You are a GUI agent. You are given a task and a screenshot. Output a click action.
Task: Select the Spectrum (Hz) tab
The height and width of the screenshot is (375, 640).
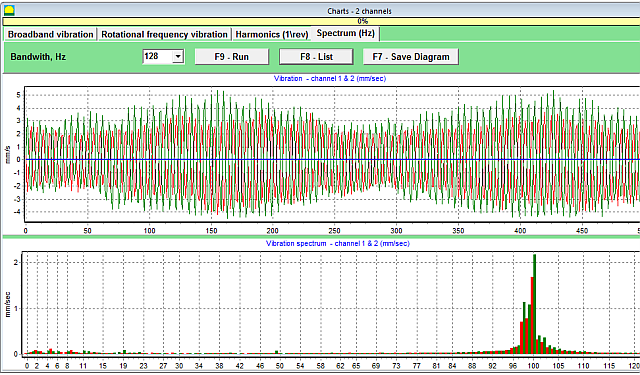click(x=346, y=33)
